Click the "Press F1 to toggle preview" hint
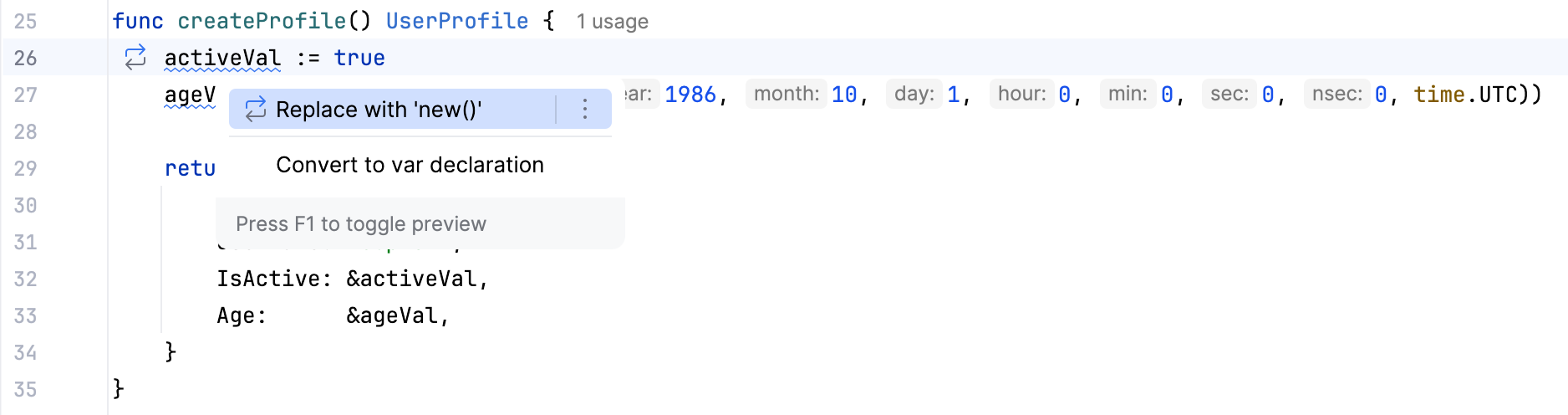The height and width of the screenshot is (415, 1568). click(361, 223)
